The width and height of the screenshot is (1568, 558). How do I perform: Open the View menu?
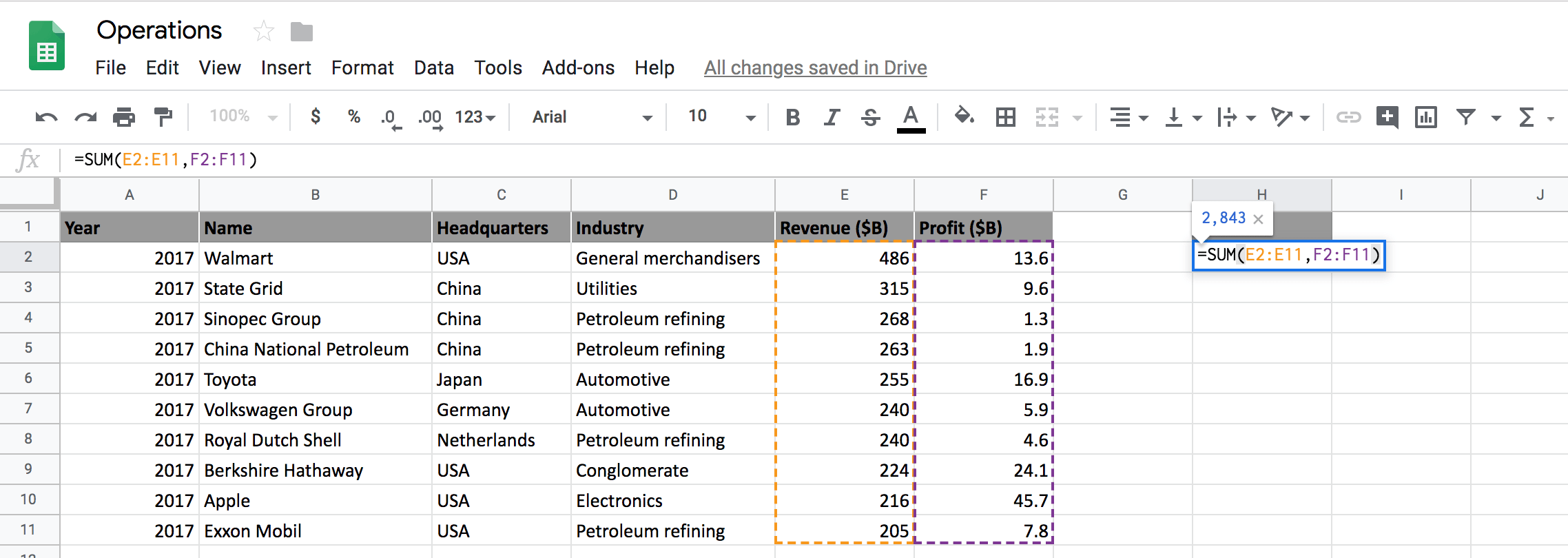[x=220, y=68]
